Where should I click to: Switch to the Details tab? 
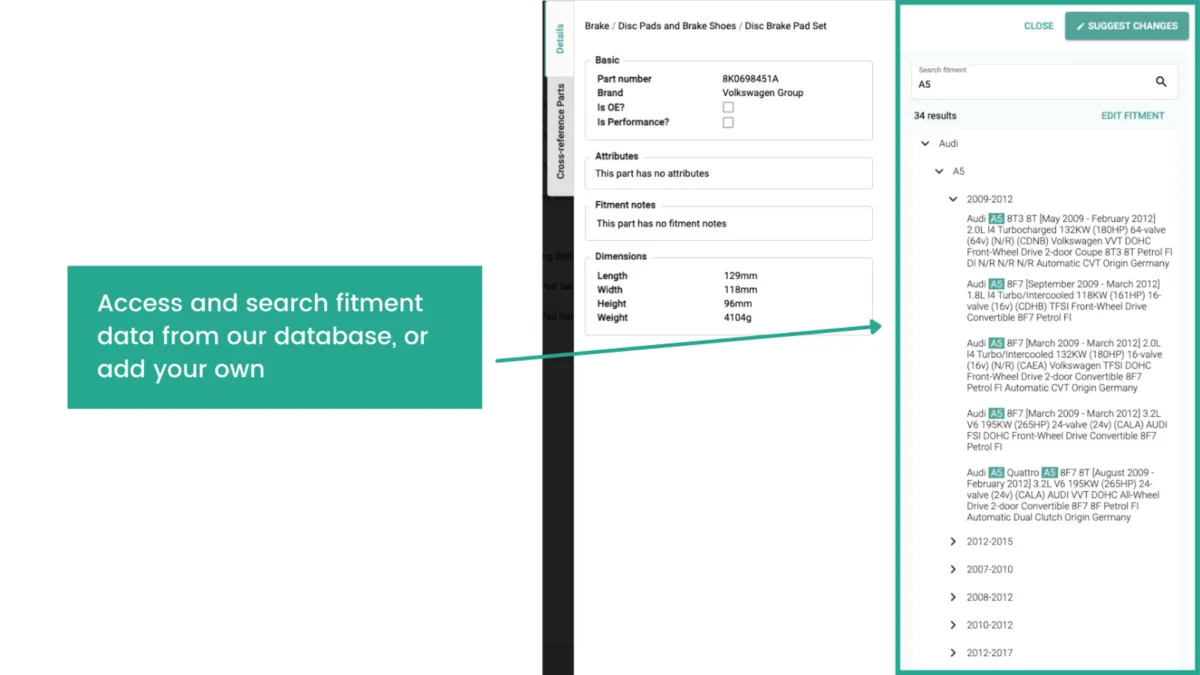(560, 39)
